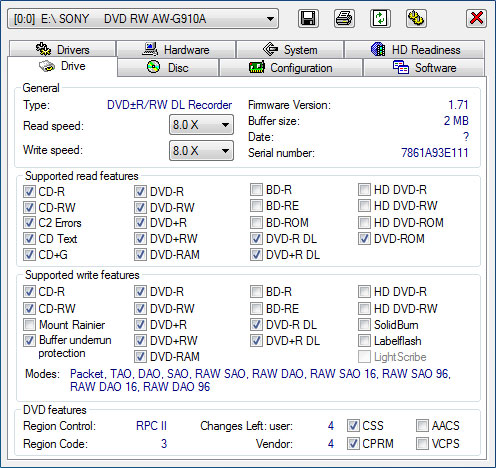
Task: Click the Vendor changes value 4
Action: coord(330,444)
